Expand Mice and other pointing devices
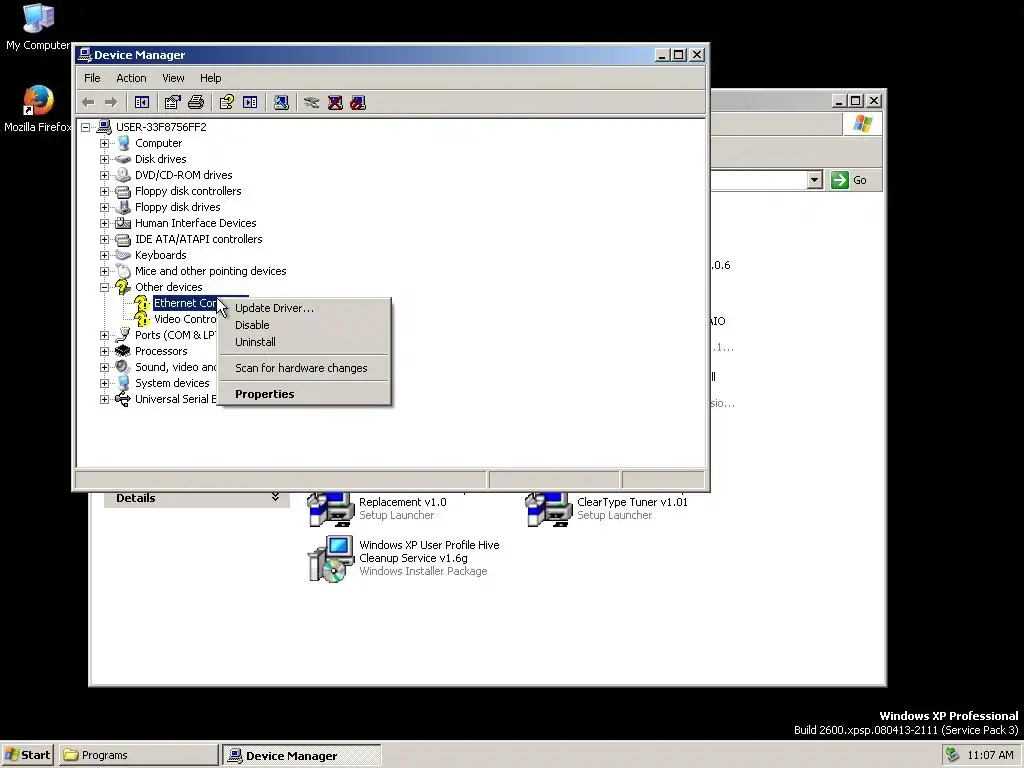 coord(104,271)
